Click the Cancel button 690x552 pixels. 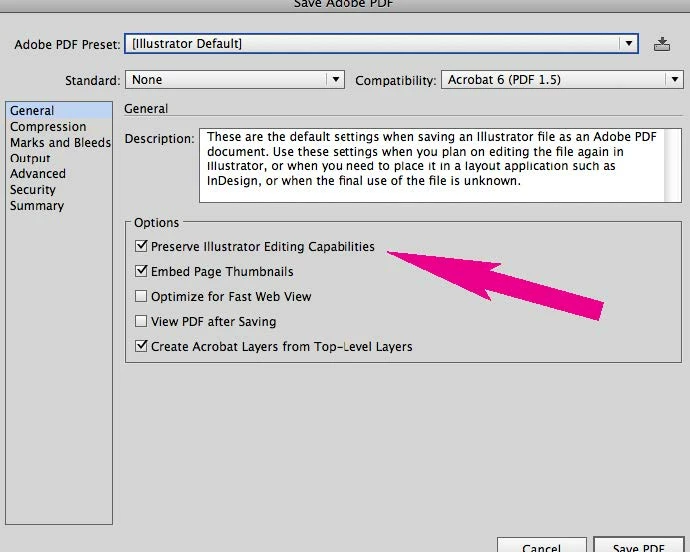(x=542, y=546)
